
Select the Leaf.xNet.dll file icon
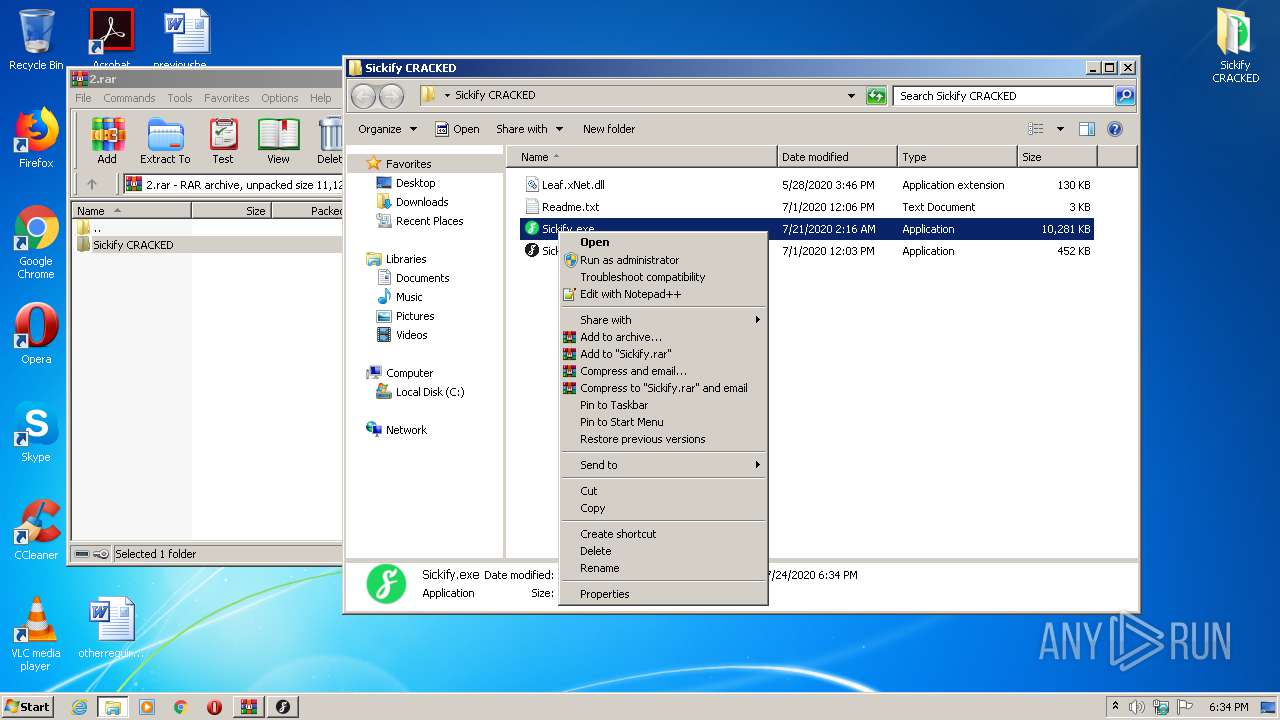point(532,185)
